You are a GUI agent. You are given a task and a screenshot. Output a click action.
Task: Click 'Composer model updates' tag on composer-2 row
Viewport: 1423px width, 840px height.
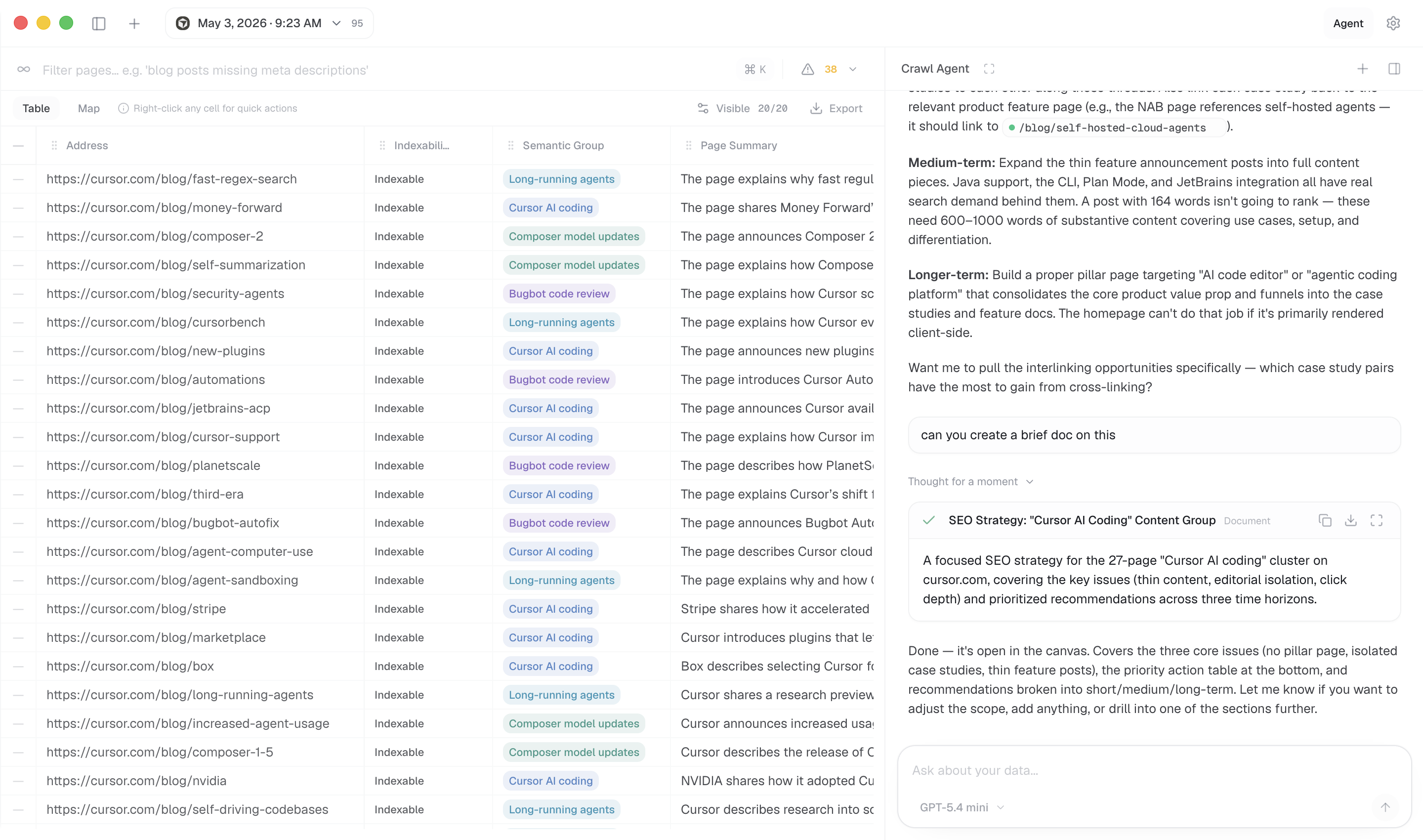point(574,236)
